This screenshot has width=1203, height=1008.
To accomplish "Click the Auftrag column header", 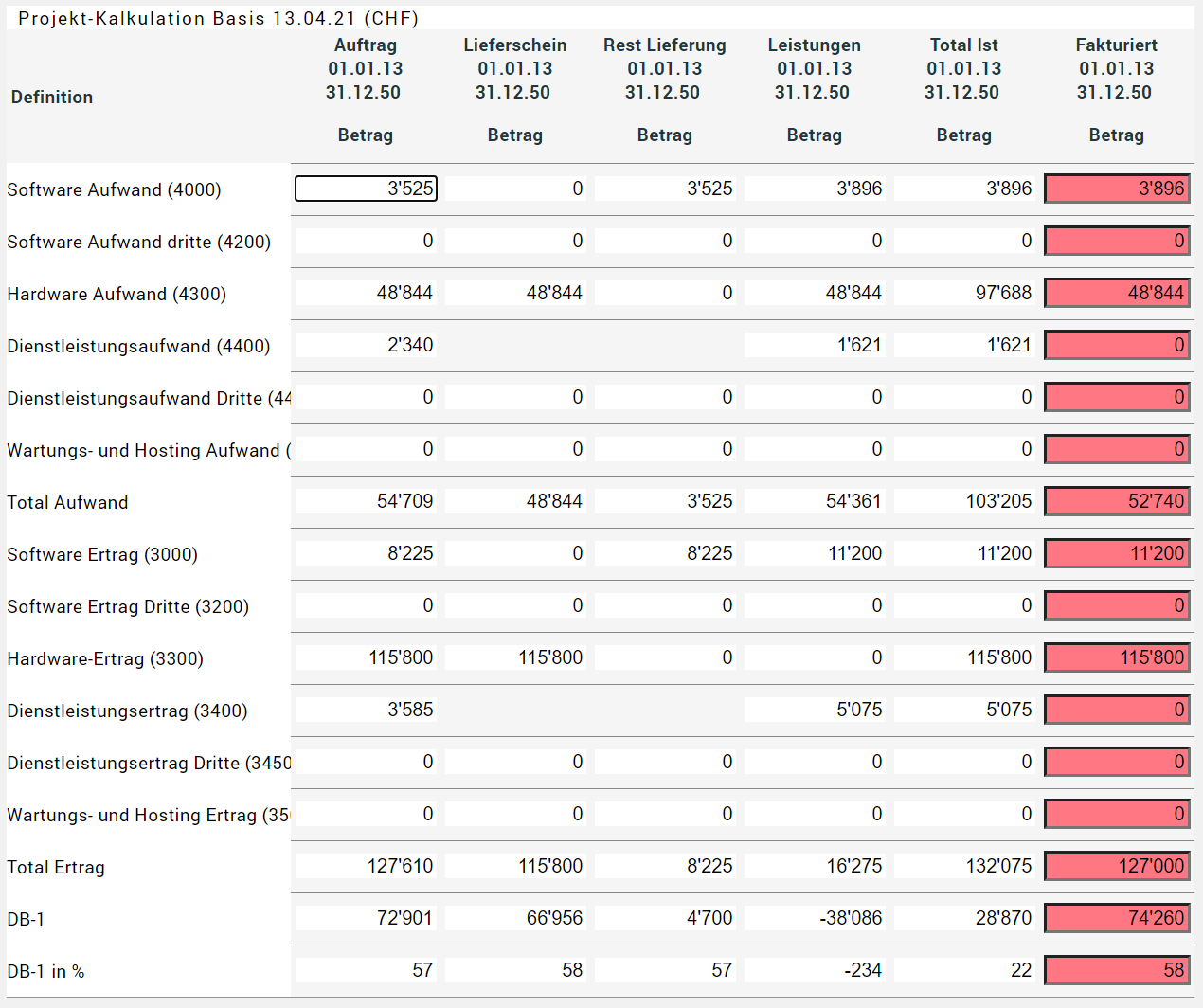I will coord(366,45).
